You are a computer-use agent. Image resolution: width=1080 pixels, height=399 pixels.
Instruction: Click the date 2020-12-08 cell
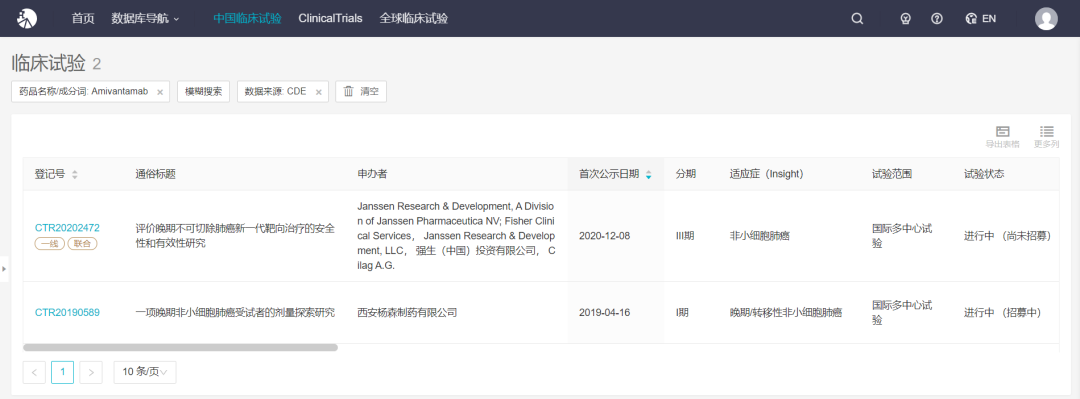tap(605, 236)
